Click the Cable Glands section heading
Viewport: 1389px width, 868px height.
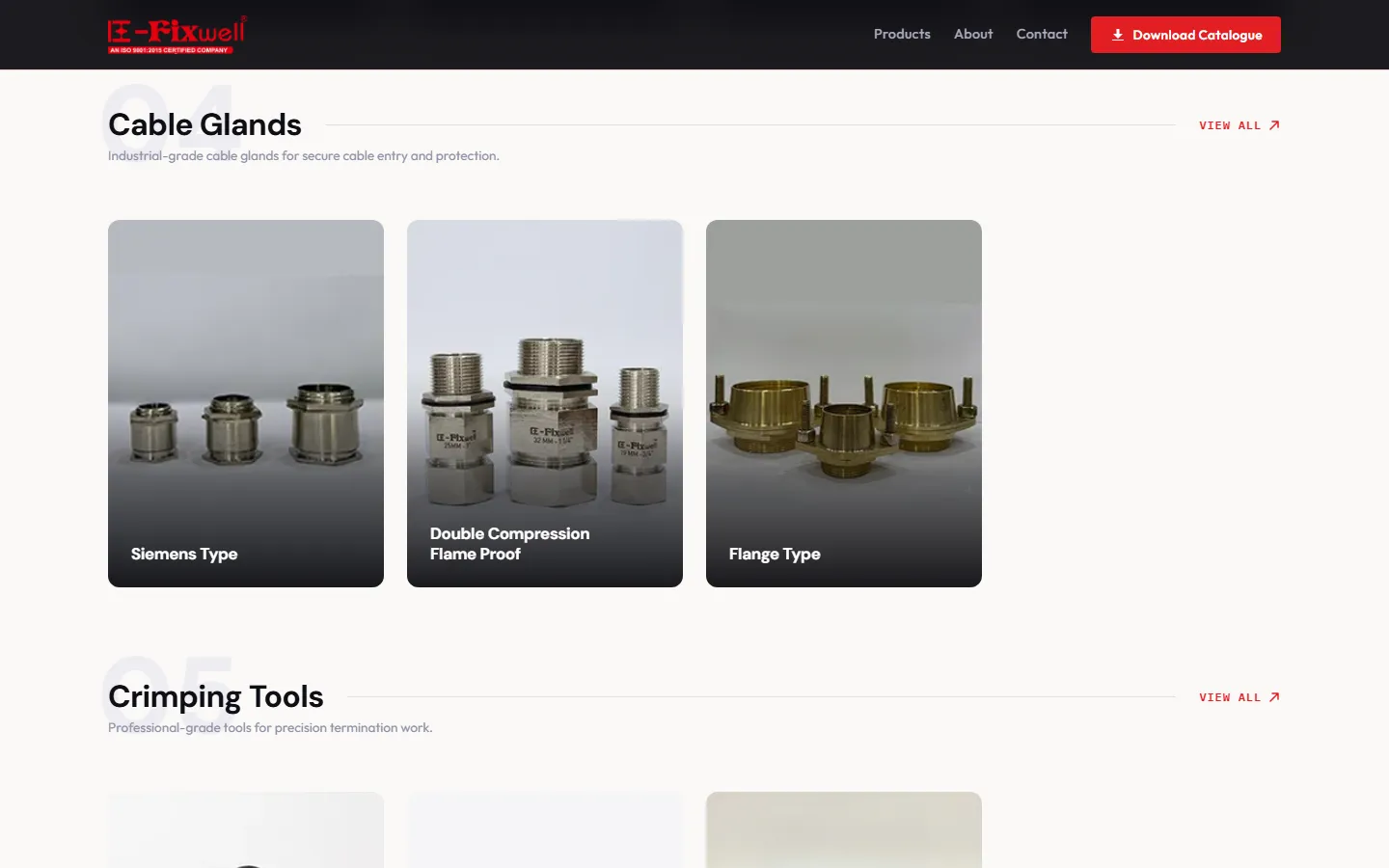[204, 124]
